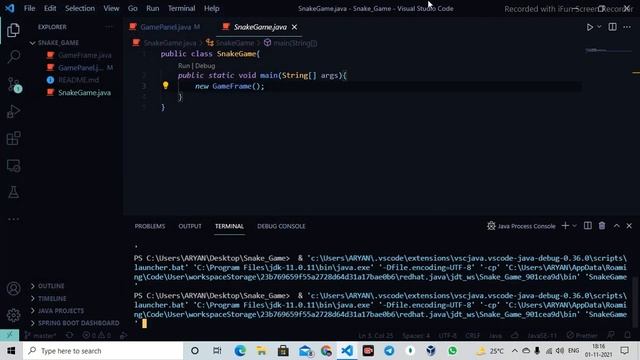This screenshot has height=360, width=640.
Task: Click the lightbulb code action icon
Action: tap(165, 85)
